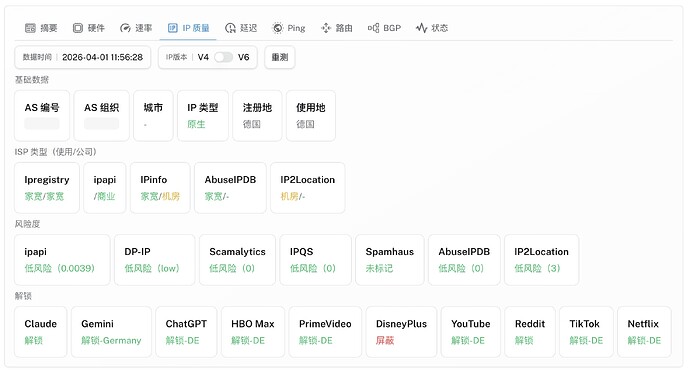Click the speedometer icon for 速率
This screenshot has height=371, width=690.
[x=125, y=28]
